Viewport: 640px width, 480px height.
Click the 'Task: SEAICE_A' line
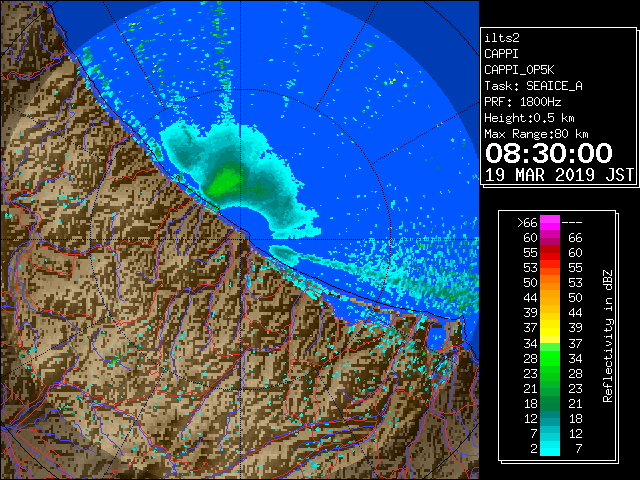pos(533,86)
